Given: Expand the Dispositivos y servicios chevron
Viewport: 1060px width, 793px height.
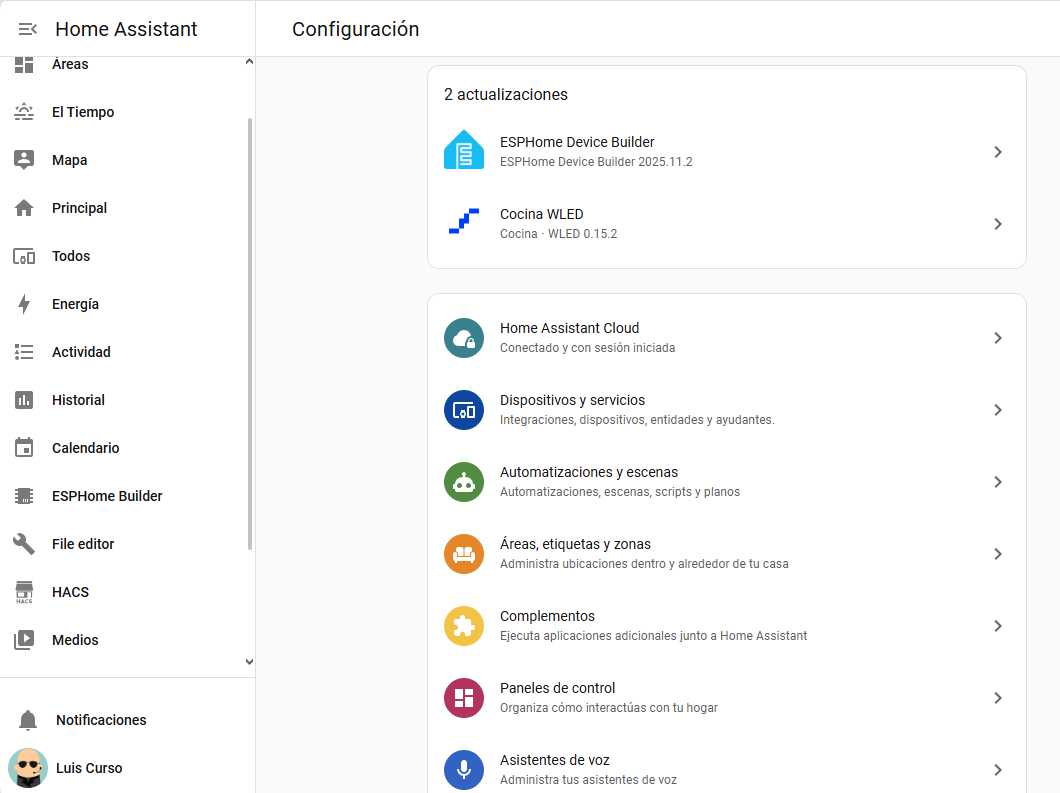Looking at the screenshot, I should [x=997, y=410].
